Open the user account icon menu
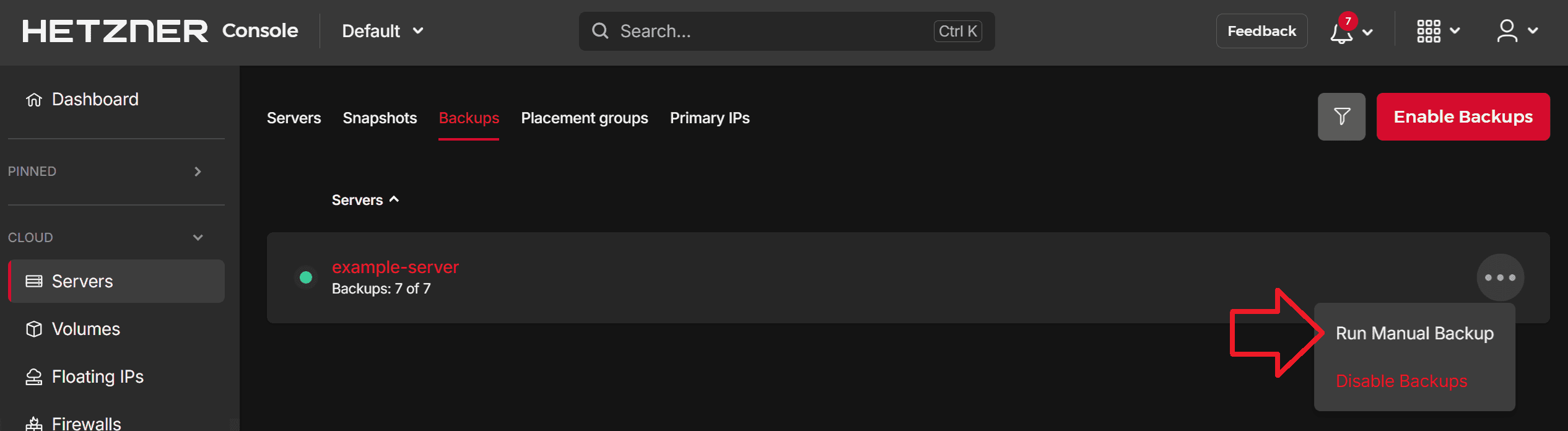This screenshot has width=1568, height=431. click(x=1507, y=31)
